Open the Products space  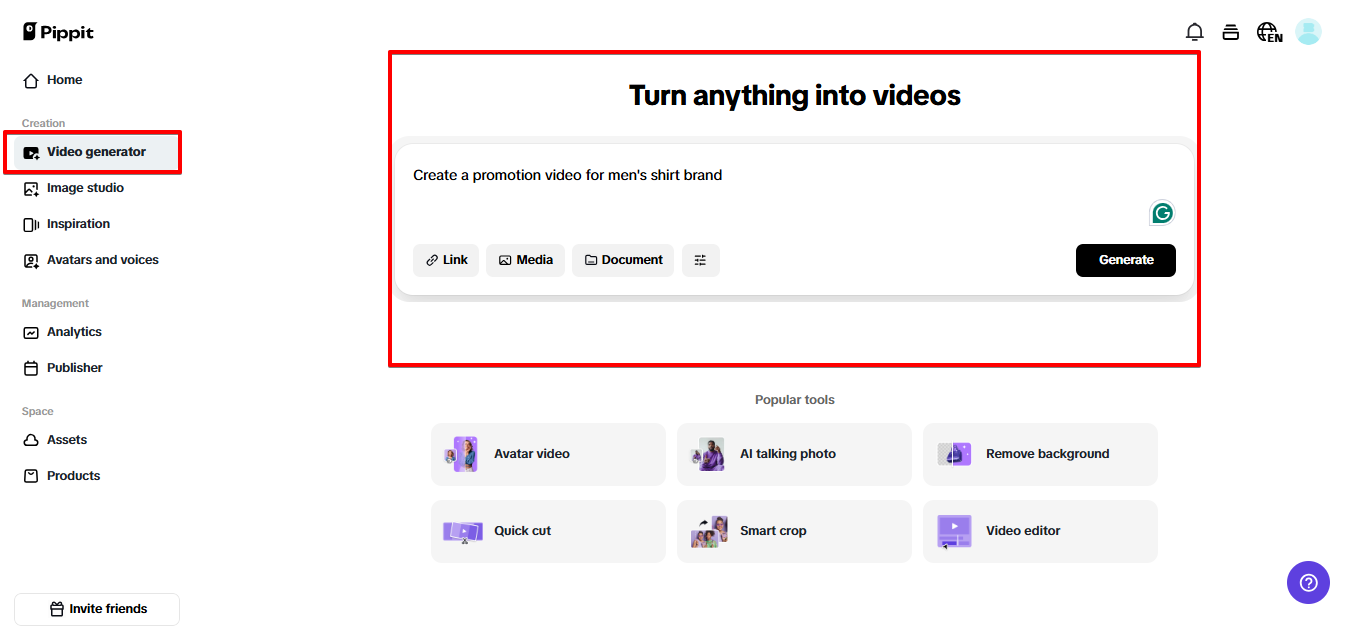point(71,476)
